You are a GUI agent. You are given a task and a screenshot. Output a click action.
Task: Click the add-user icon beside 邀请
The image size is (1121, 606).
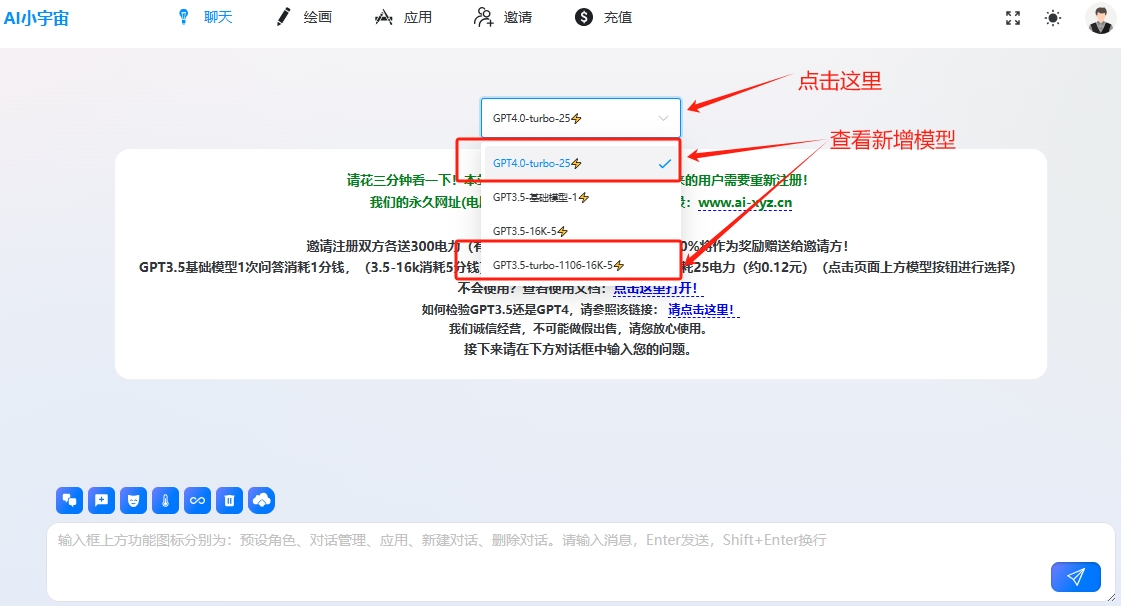tap(484, 17)
